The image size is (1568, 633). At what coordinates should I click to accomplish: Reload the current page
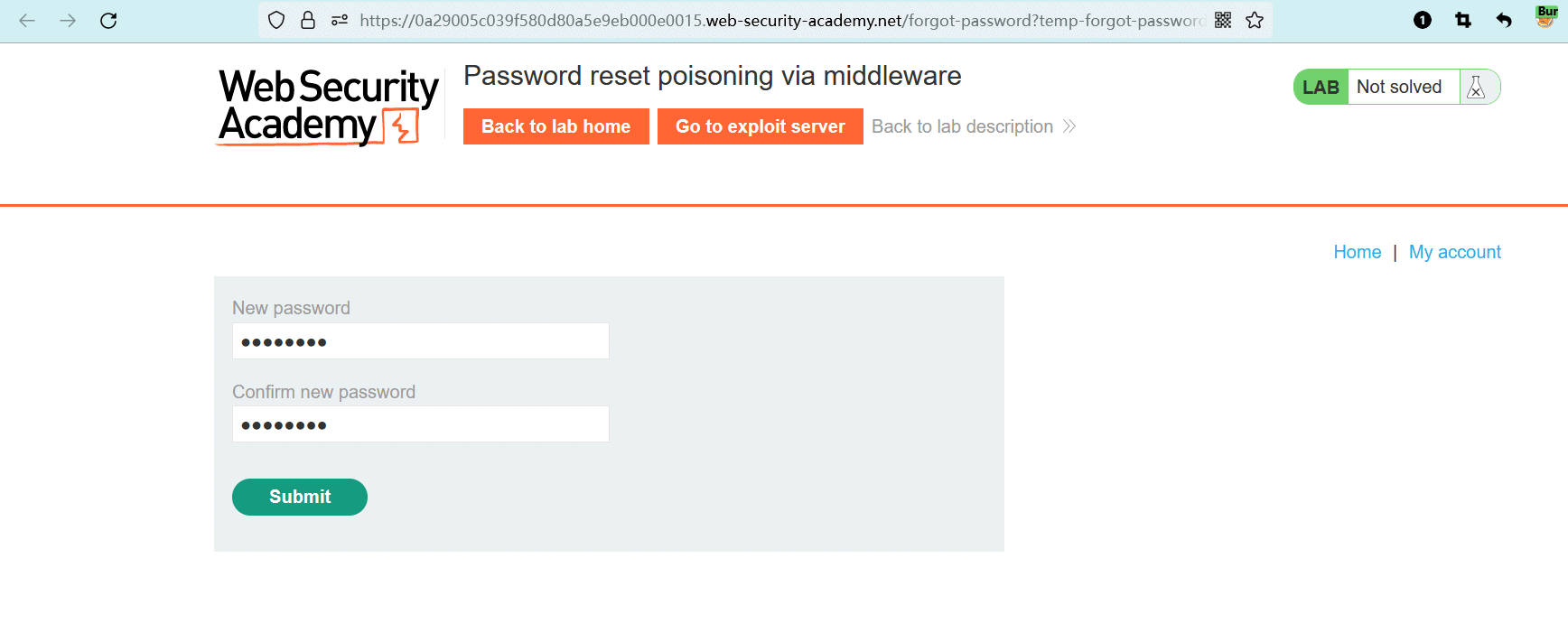point(108,21)
